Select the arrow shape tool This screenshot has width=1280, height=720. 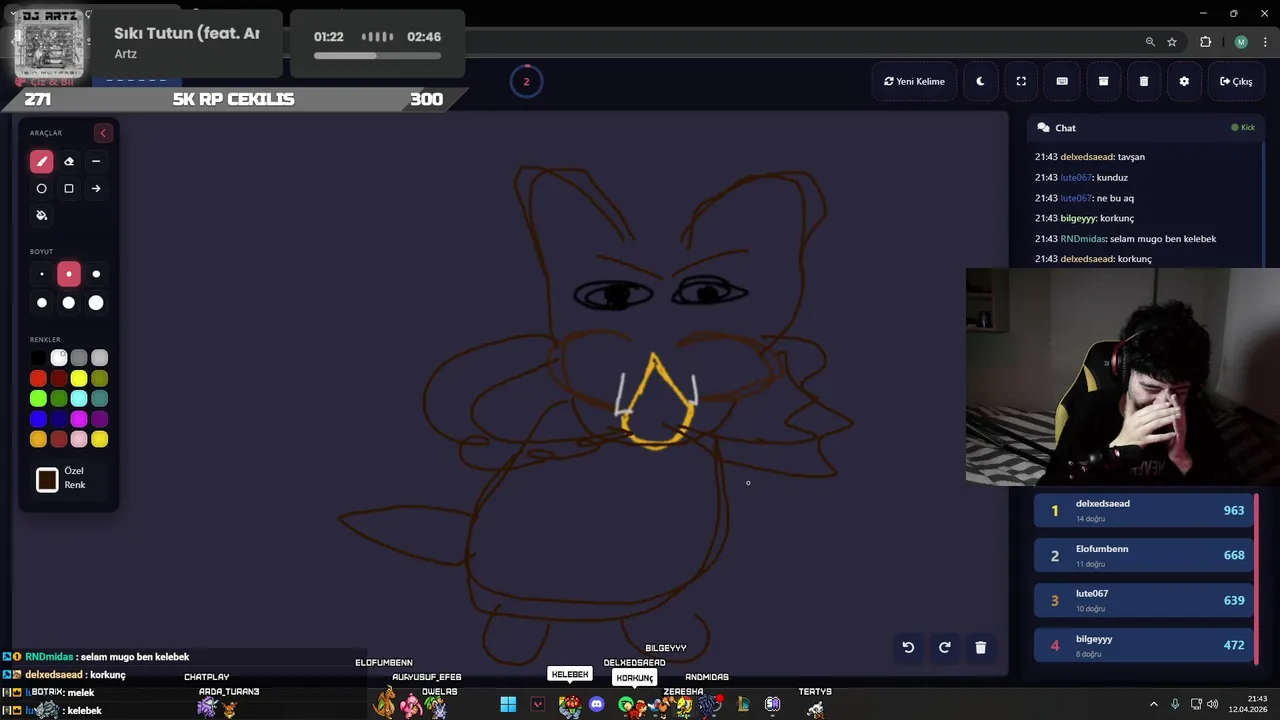(96, 188)
